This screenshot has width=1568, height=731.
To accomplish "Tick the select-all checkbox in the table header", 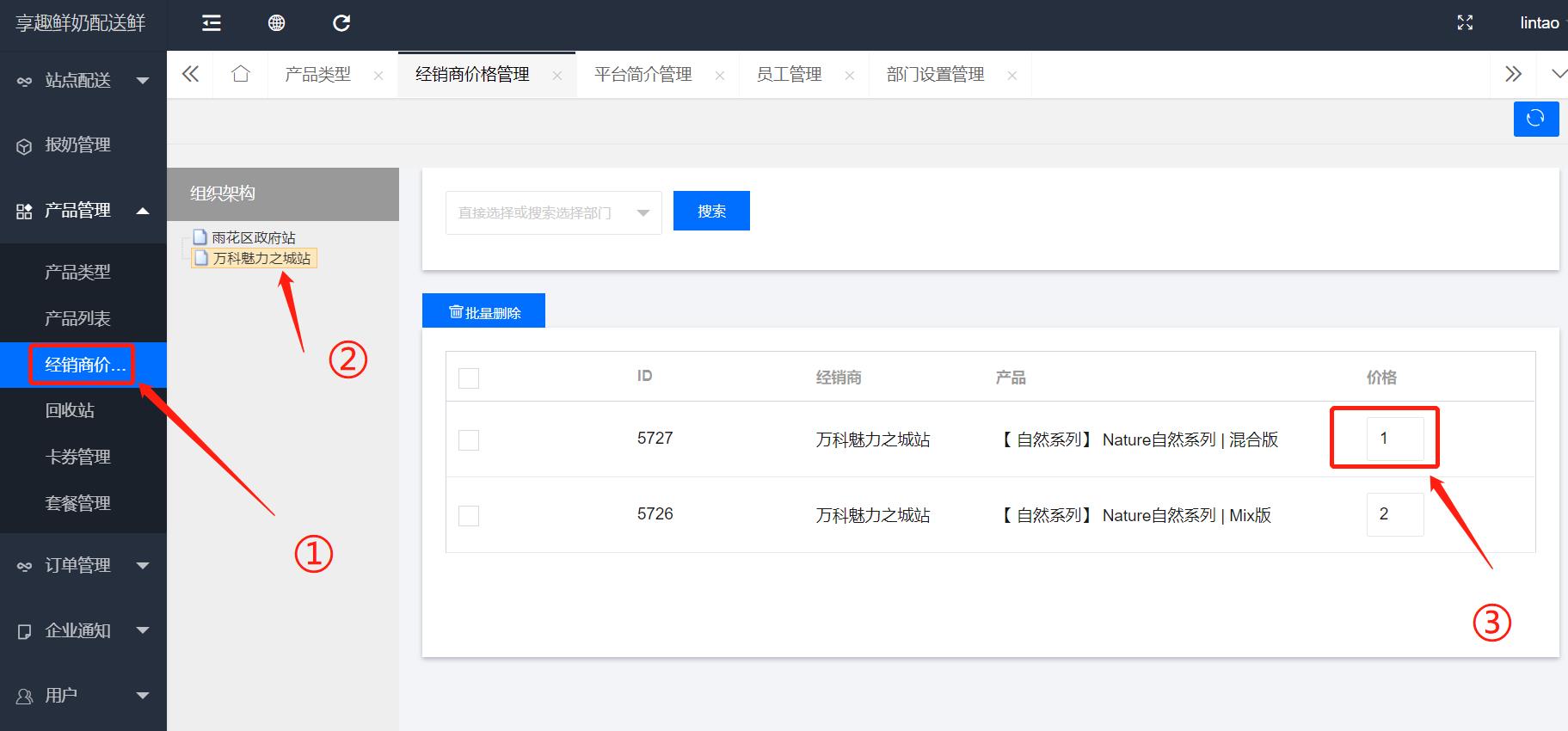I will coord(469,378).
